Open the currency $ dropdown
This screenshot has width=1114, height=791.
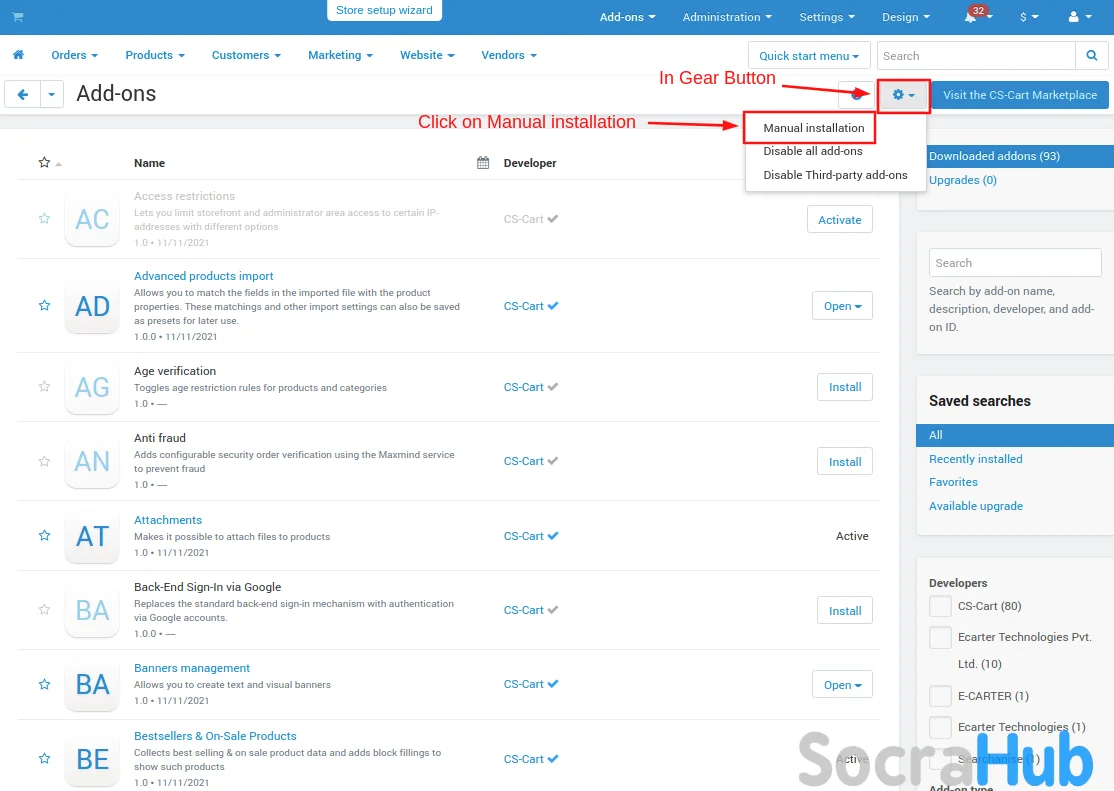[1029, 17]
